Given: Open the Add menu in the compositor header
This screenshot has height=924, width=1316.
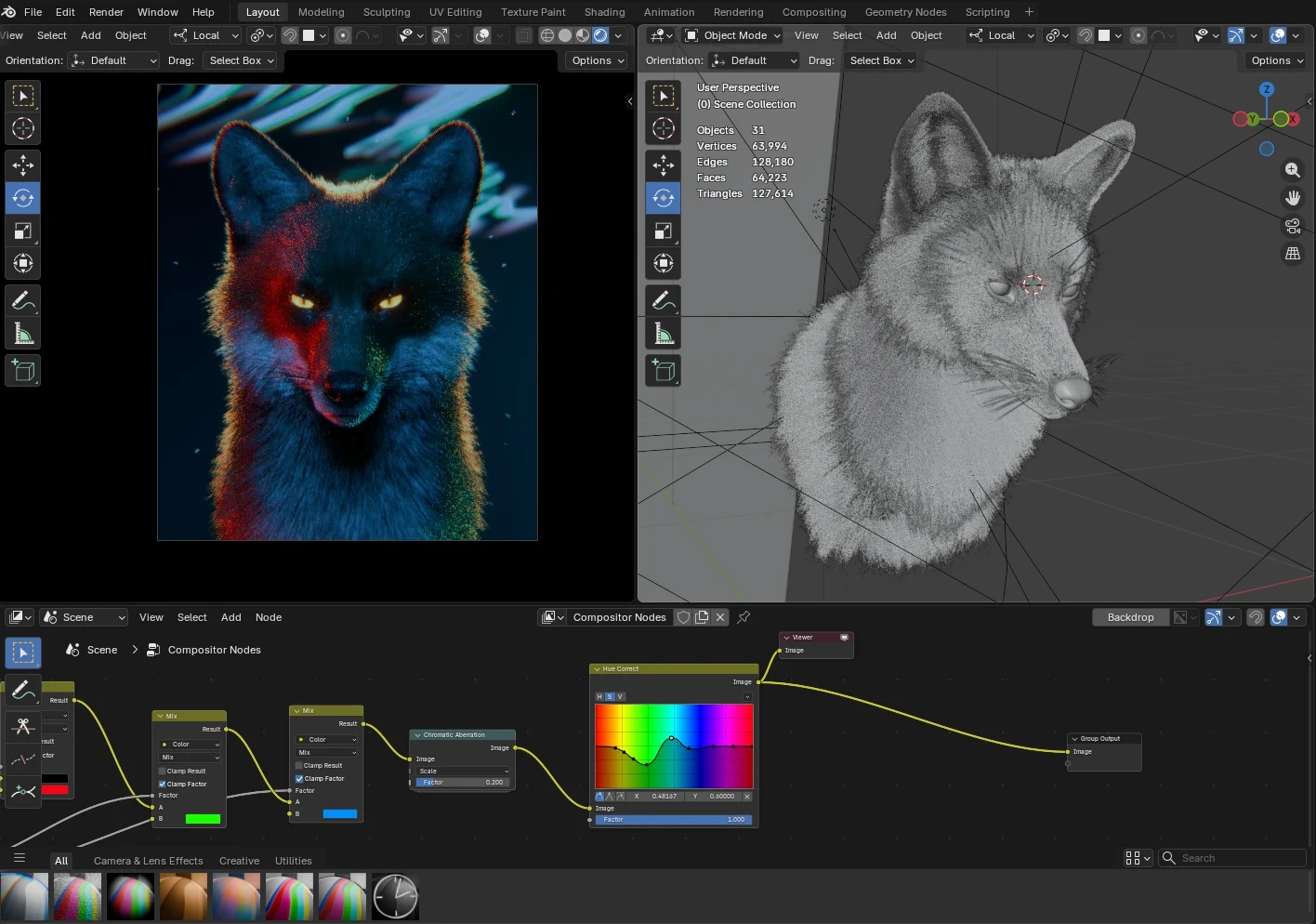Looking at the screenshot, I should (x=230, y=617).
